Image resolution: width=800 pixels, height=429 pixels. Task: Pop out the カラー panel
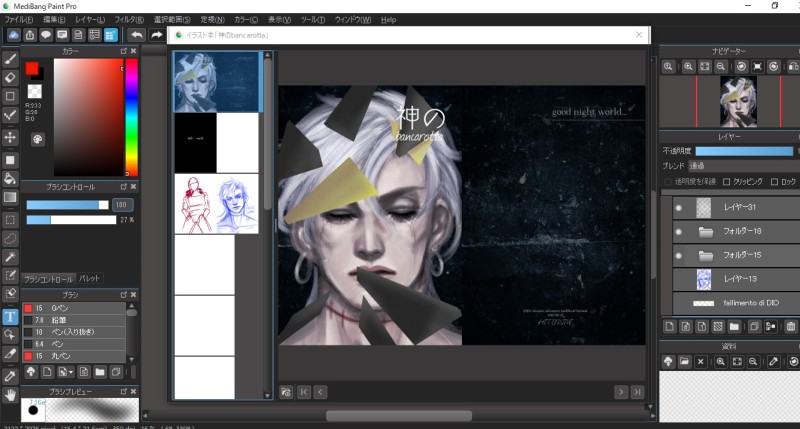(x=123, y=51)
